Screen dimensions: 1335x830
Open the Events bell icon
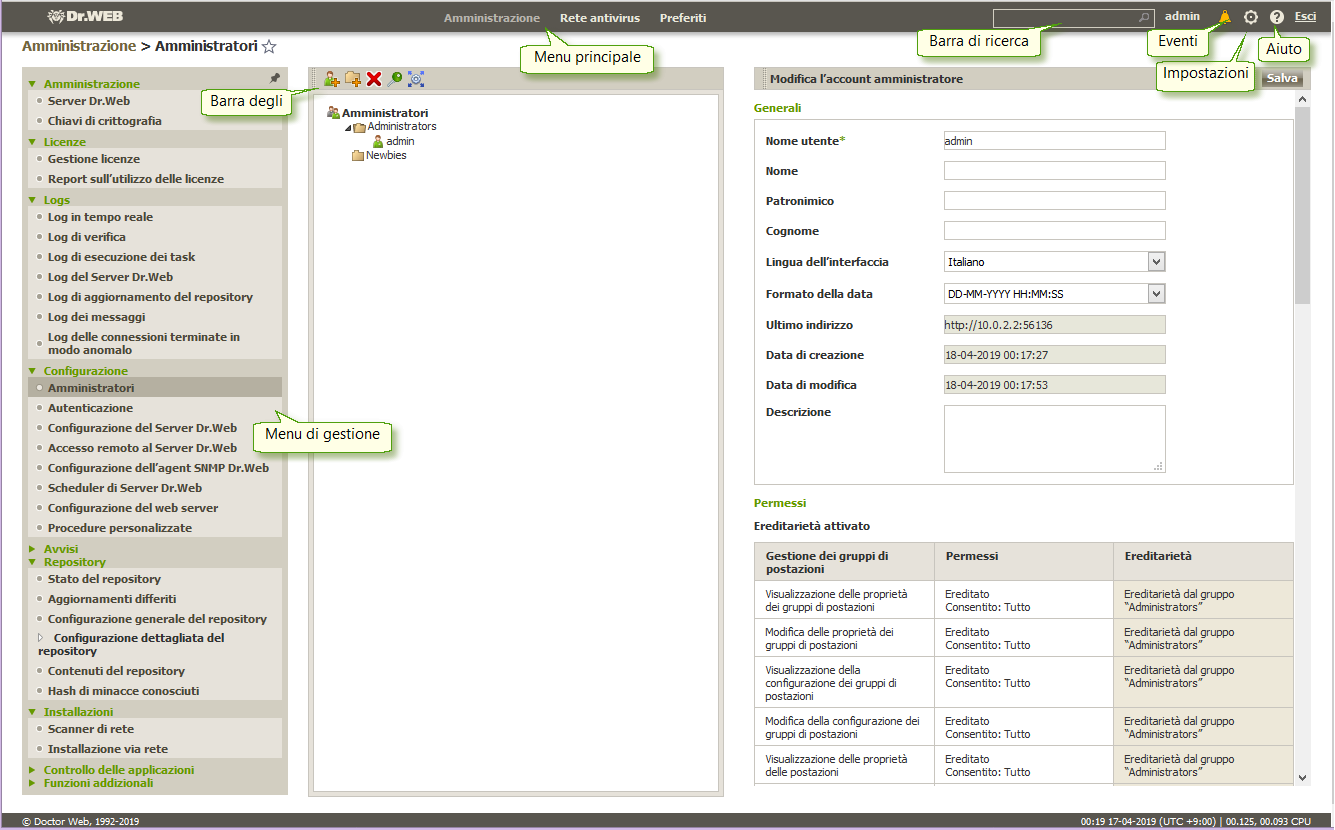[1225, 17]
